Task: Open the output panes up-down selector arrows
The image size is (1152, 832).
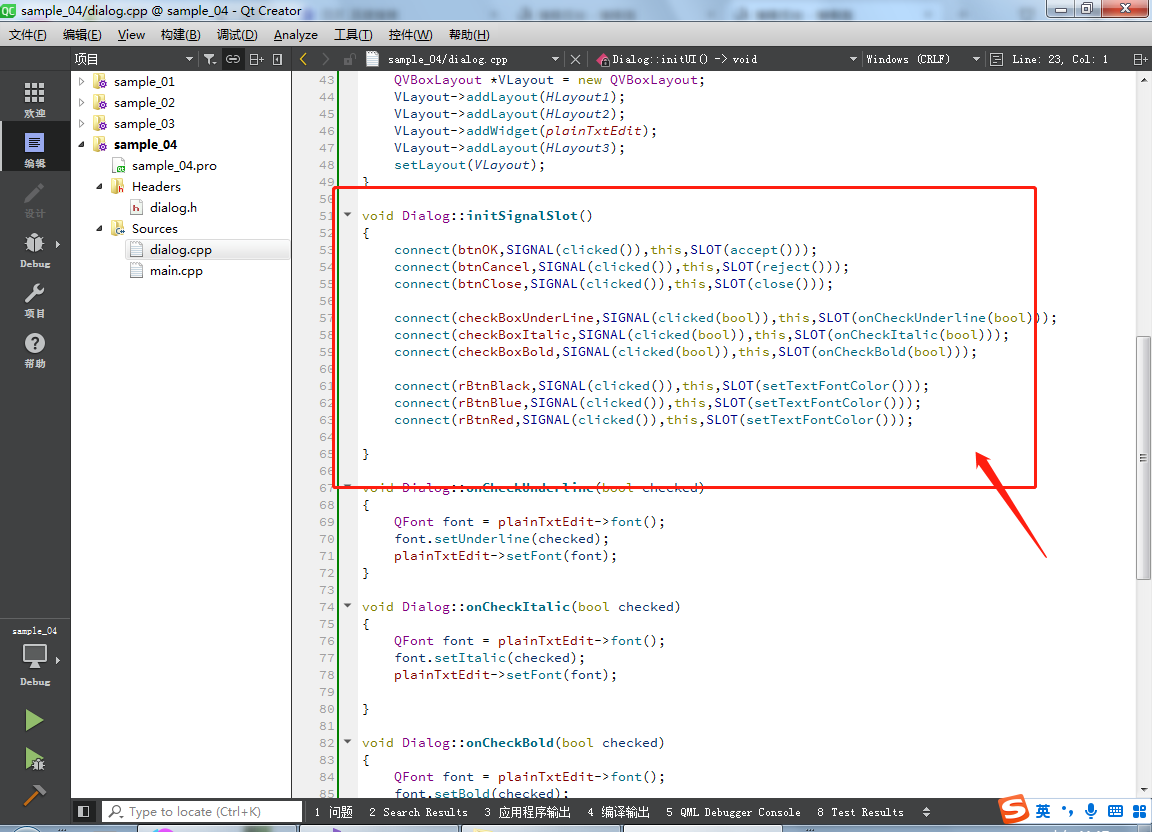Action: coord(926,812)
